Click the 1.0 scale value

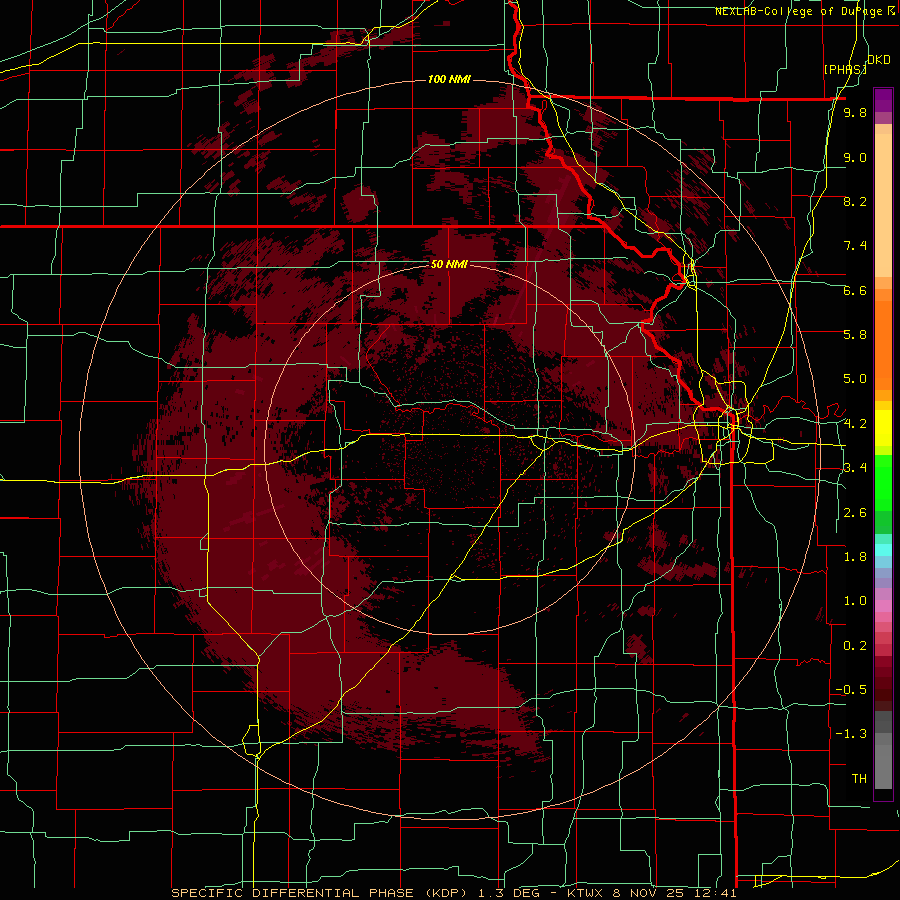pyautogui.click(x=855, y=601)
